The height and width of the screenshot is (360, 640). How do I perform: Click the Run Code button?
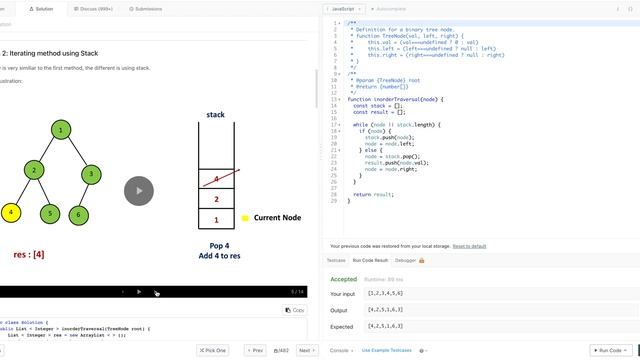click(x=611, y=350)
